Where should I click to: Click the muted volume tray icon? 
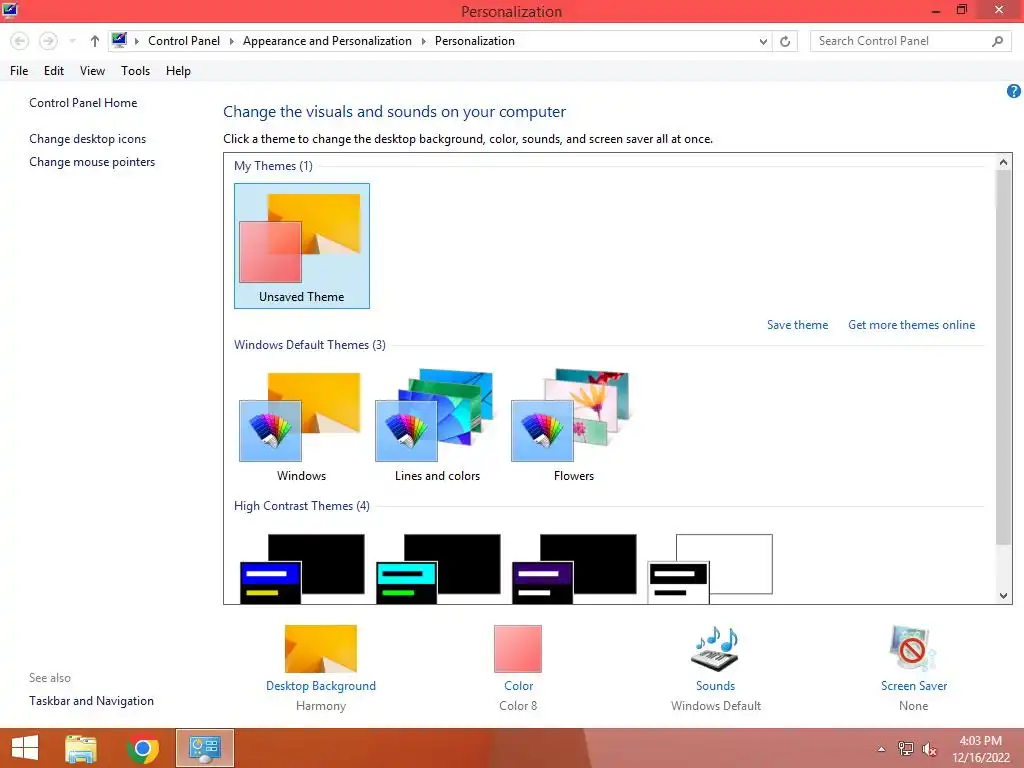929,749
